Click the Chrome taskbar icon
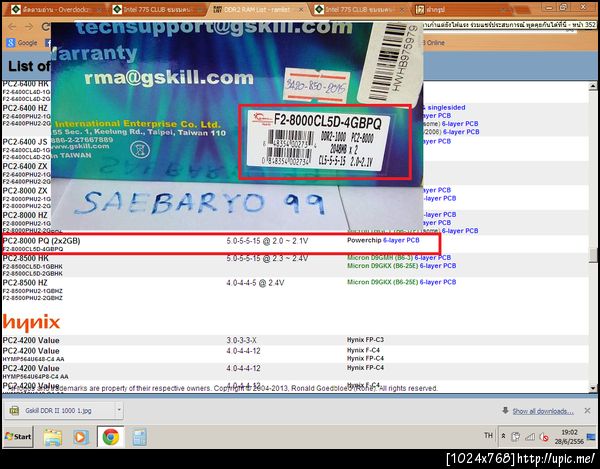 coord(111,437)
